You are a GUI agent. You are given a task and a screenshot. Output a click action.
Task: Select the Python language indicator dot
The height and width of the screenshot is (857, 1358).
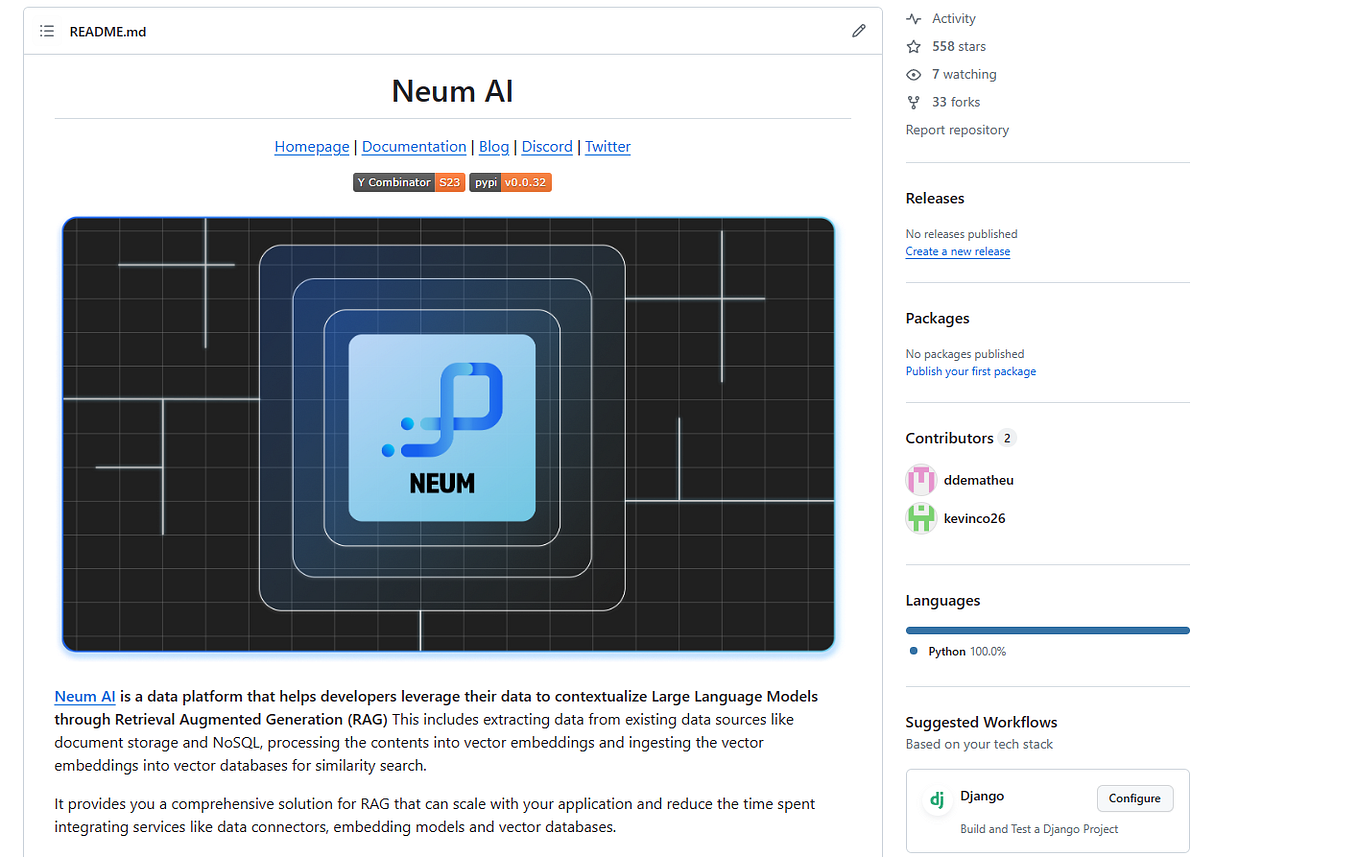pyautogui.click(x=911, y=650)
